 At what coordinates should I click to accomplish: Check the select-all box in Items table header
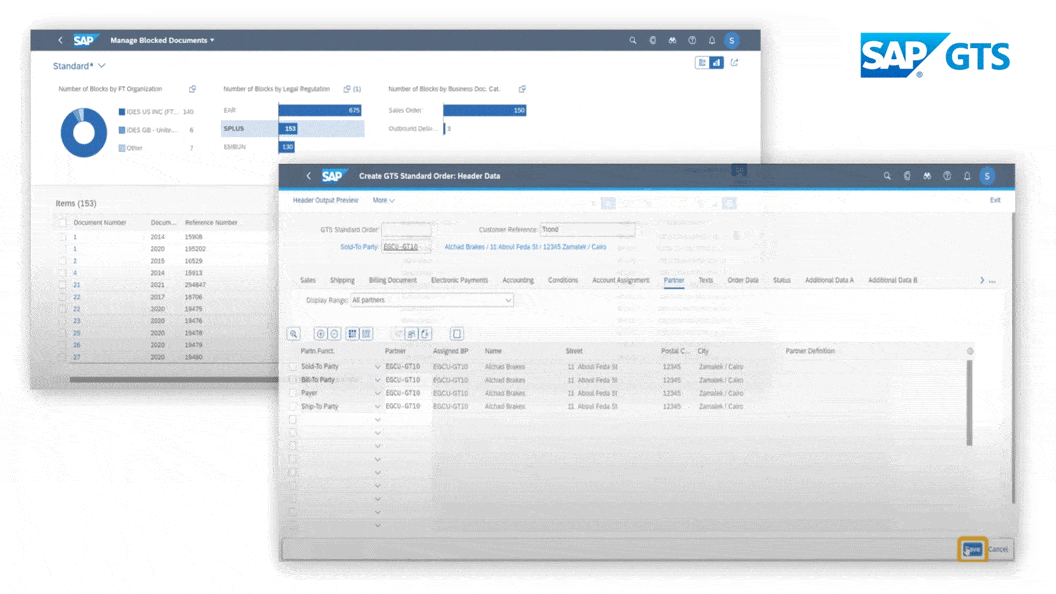(x=62, y=223)
